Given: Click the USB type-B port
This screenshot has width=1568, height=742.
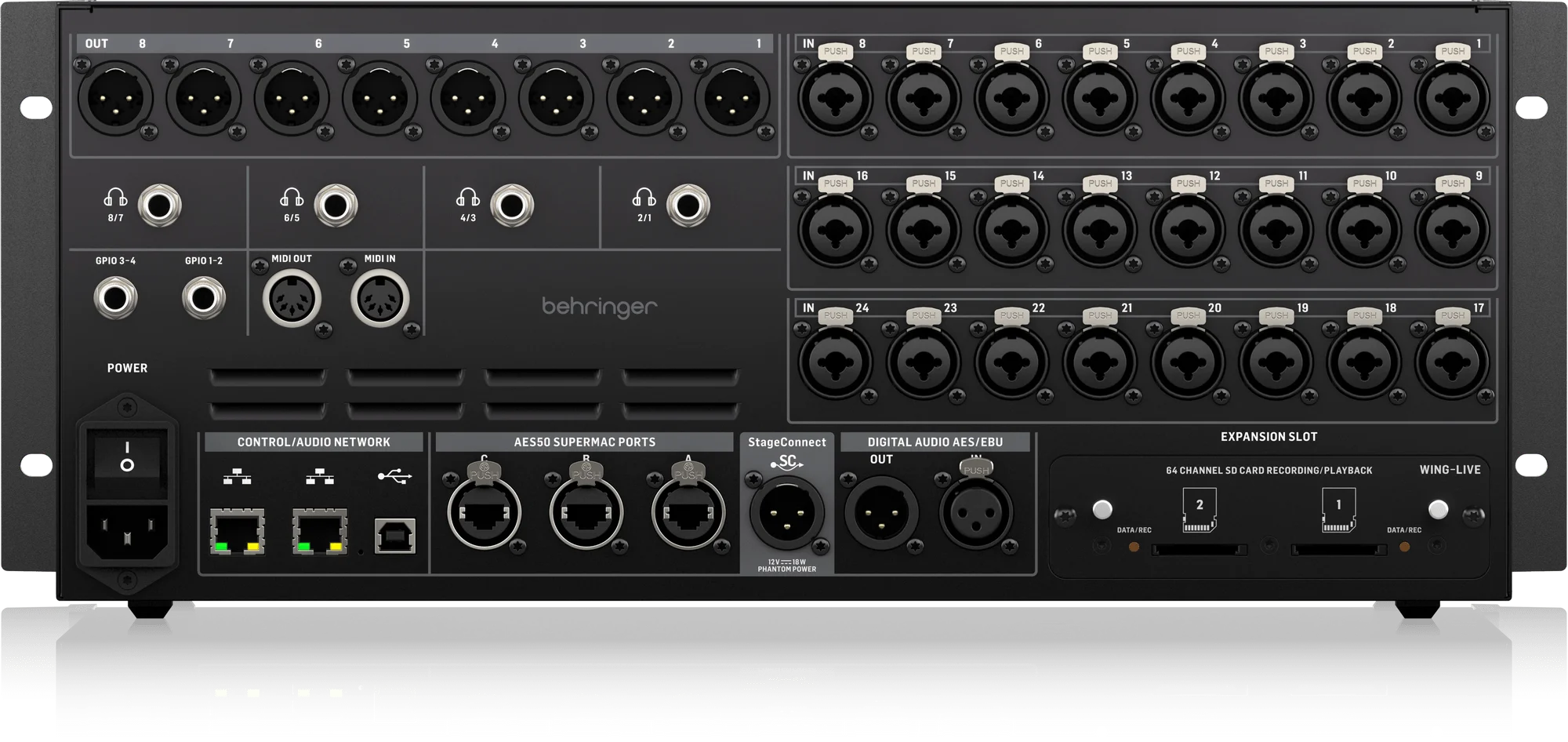Looking at the screenshot, I should (395, 536).
